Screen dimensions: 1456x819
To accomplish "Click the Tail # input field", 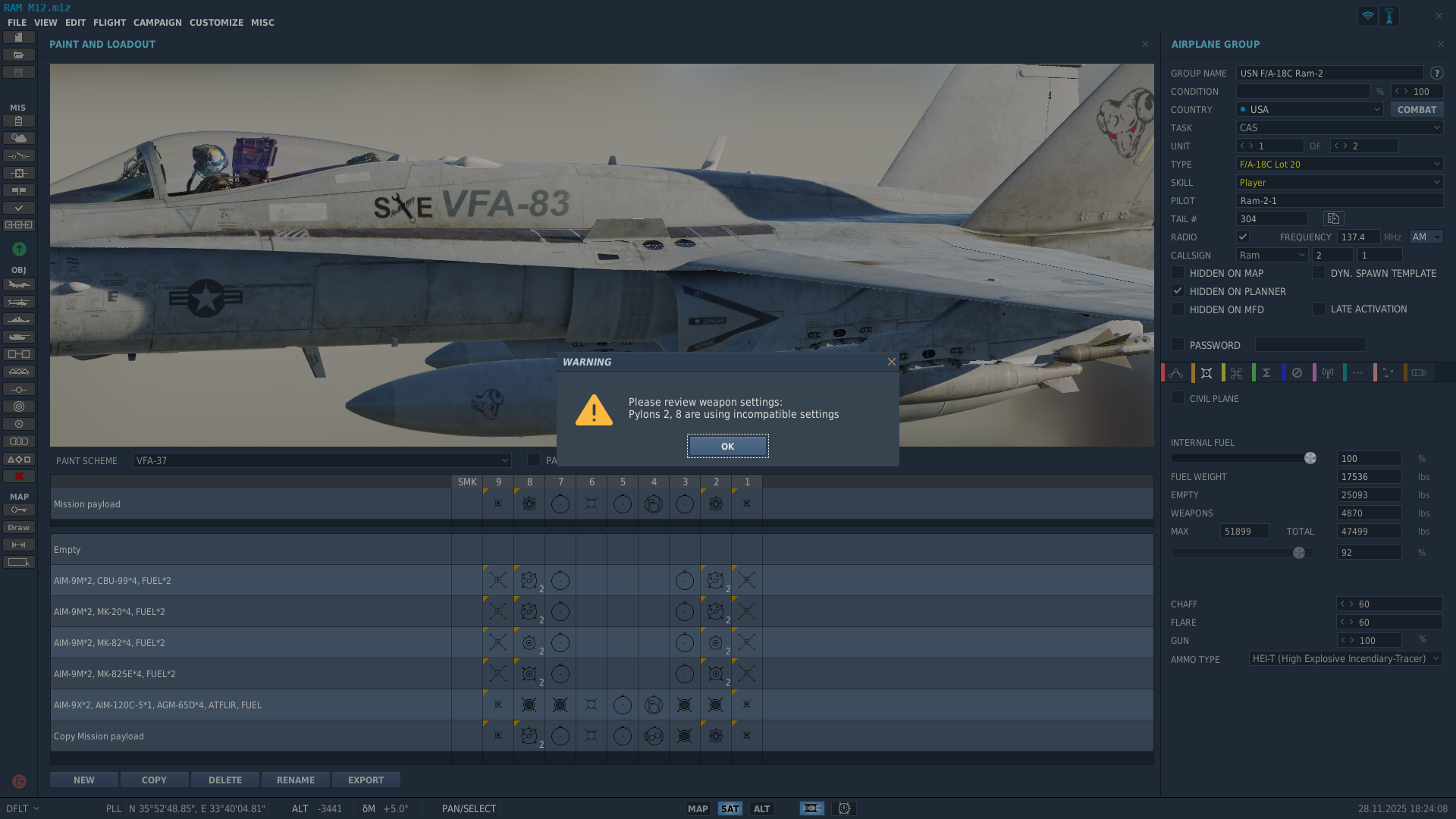I will 1272,219.
